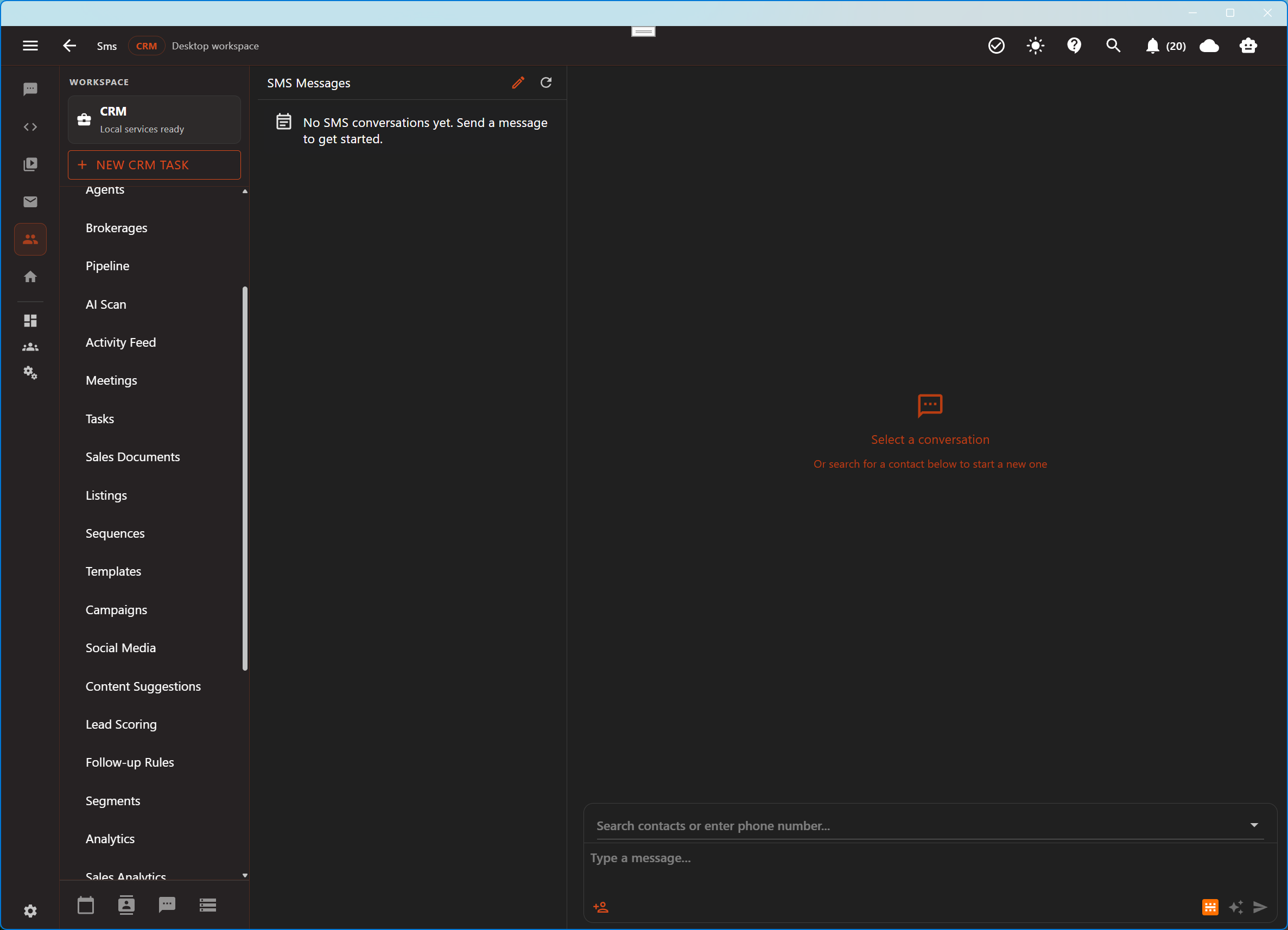Screen dimensions: 1288x930
Task: Open the Campaigns menu item
Action: [x=116, y=610]
